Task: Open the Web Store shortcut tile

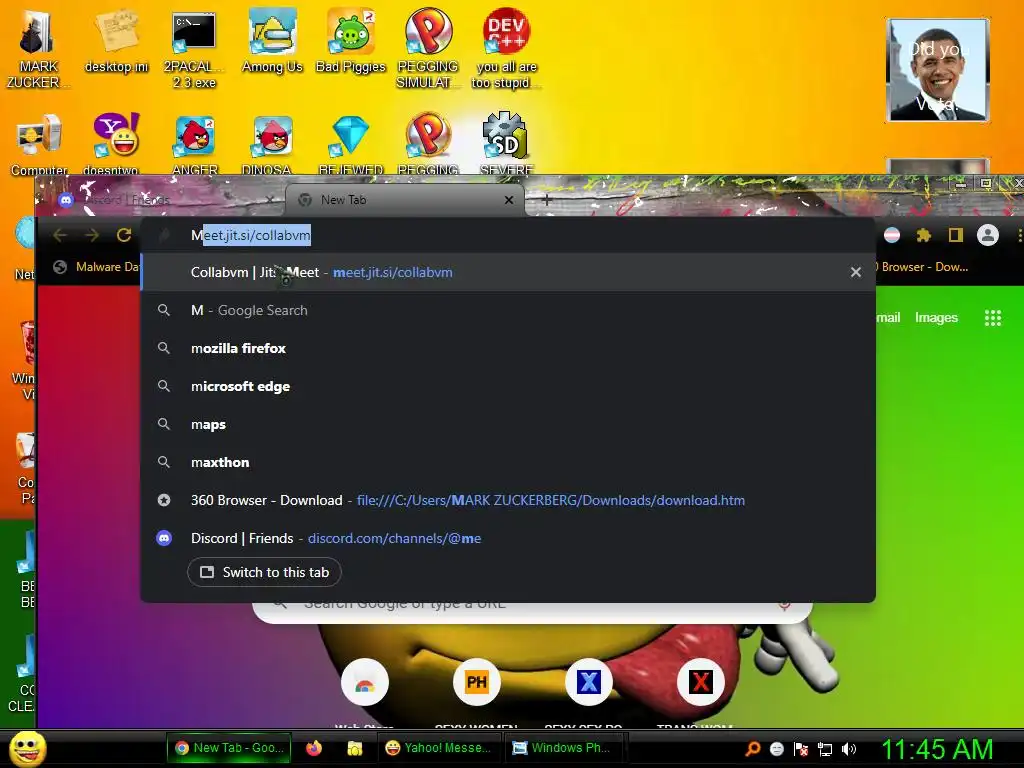Action: 365,683
